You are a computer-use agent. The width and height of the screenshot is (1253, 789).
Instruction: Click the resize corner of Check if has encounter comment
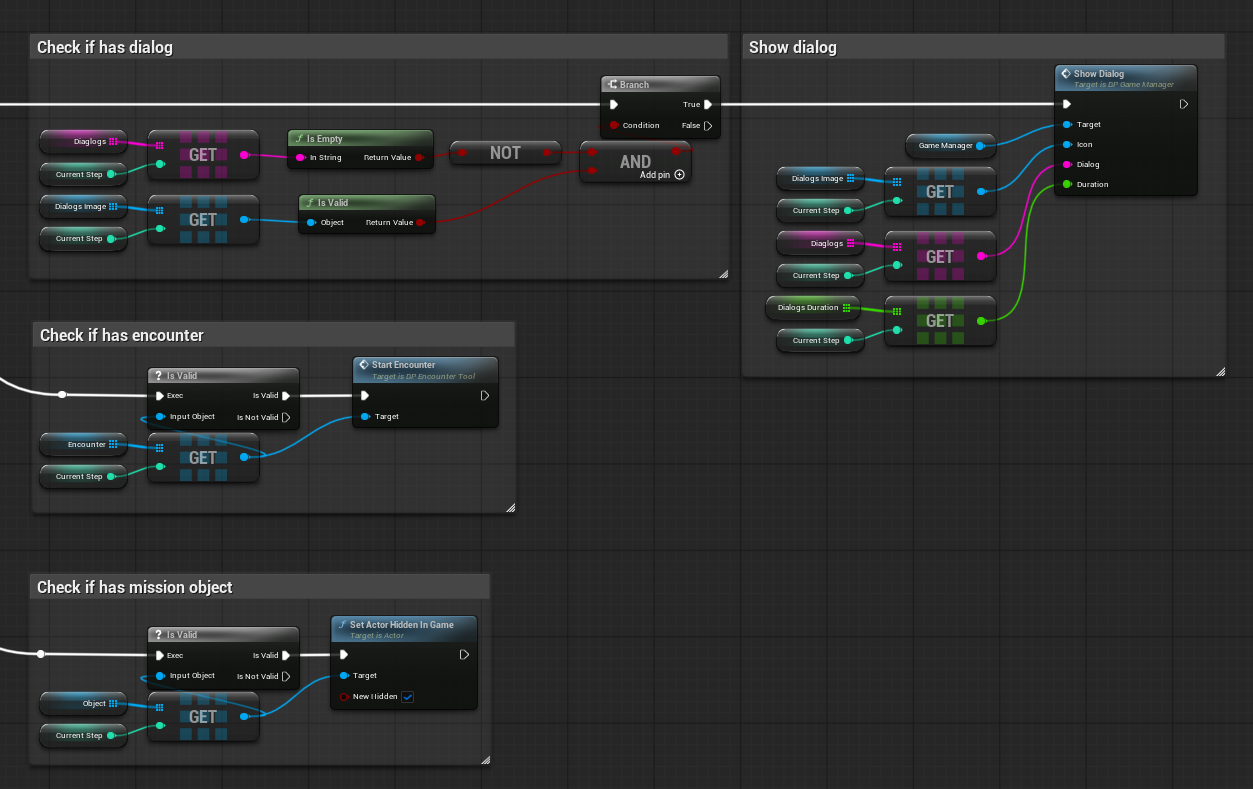click(x=510, y=508)
